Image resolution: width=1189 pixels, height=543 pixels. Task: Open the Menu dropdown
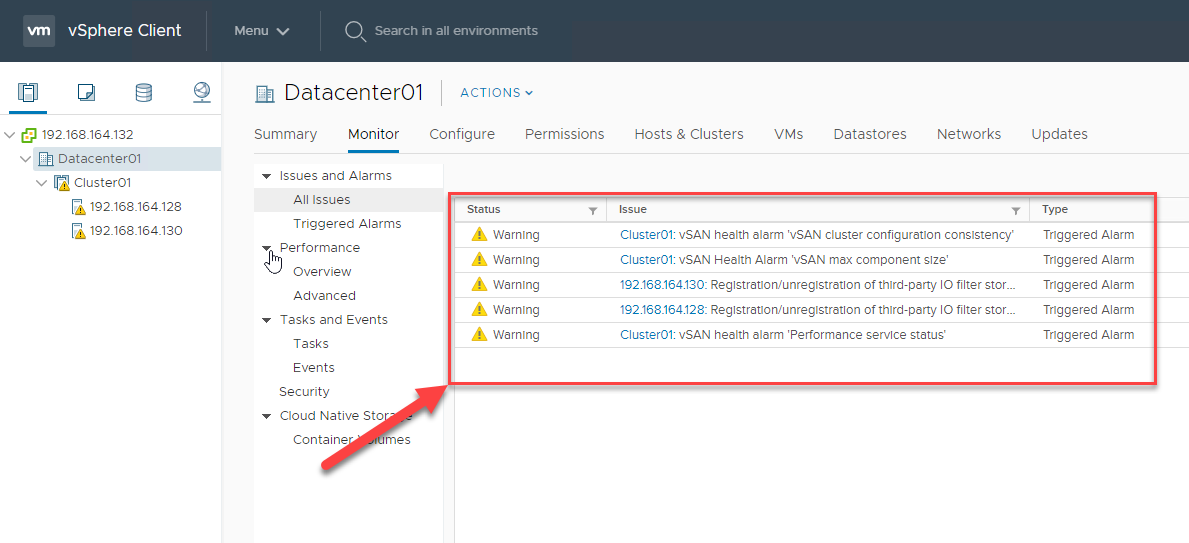pyautogui.click(x=262, y=31)
